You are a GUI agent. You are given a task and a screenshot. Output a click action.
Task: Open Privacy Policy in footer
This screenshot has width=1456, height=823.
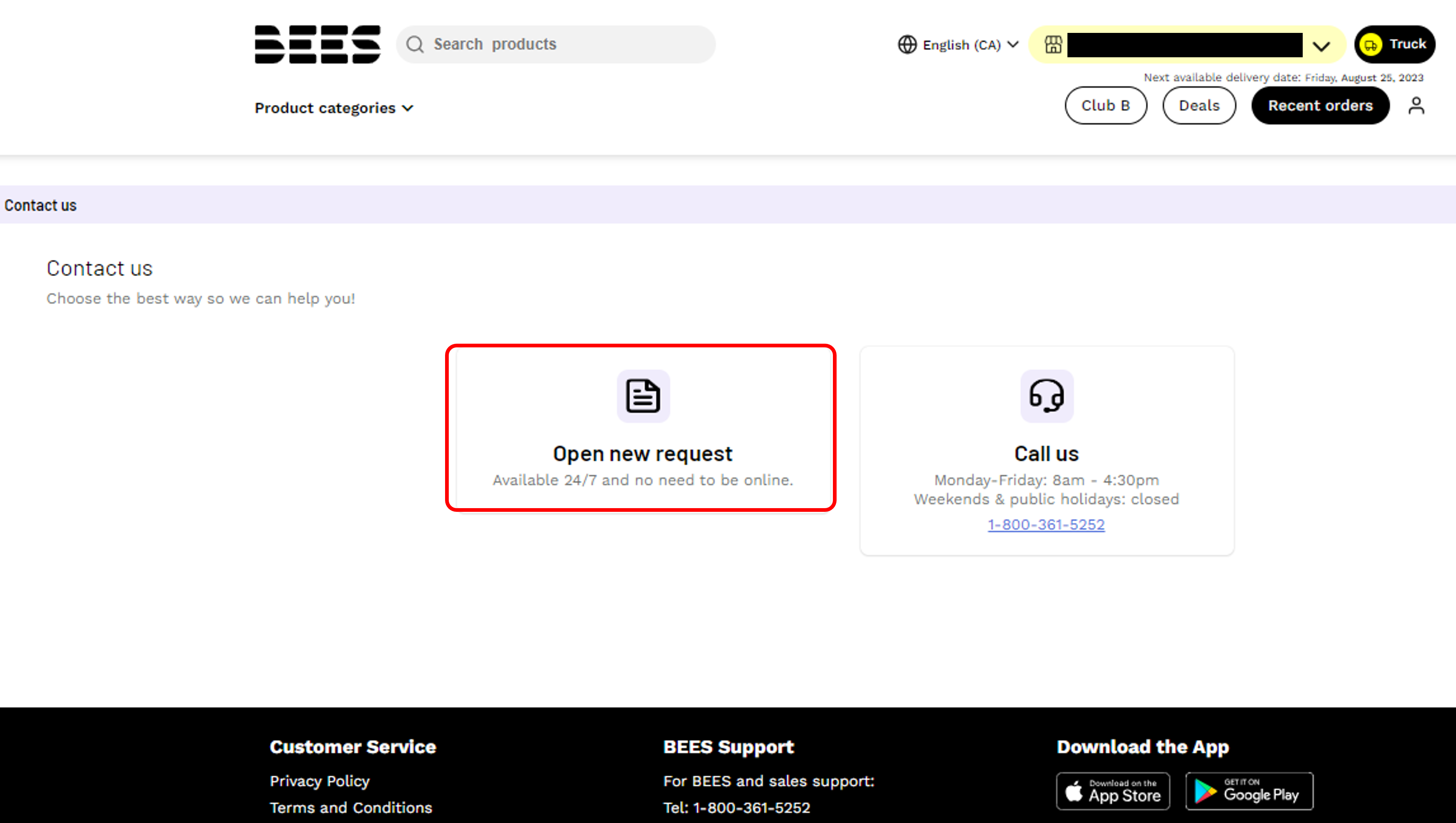319,781
